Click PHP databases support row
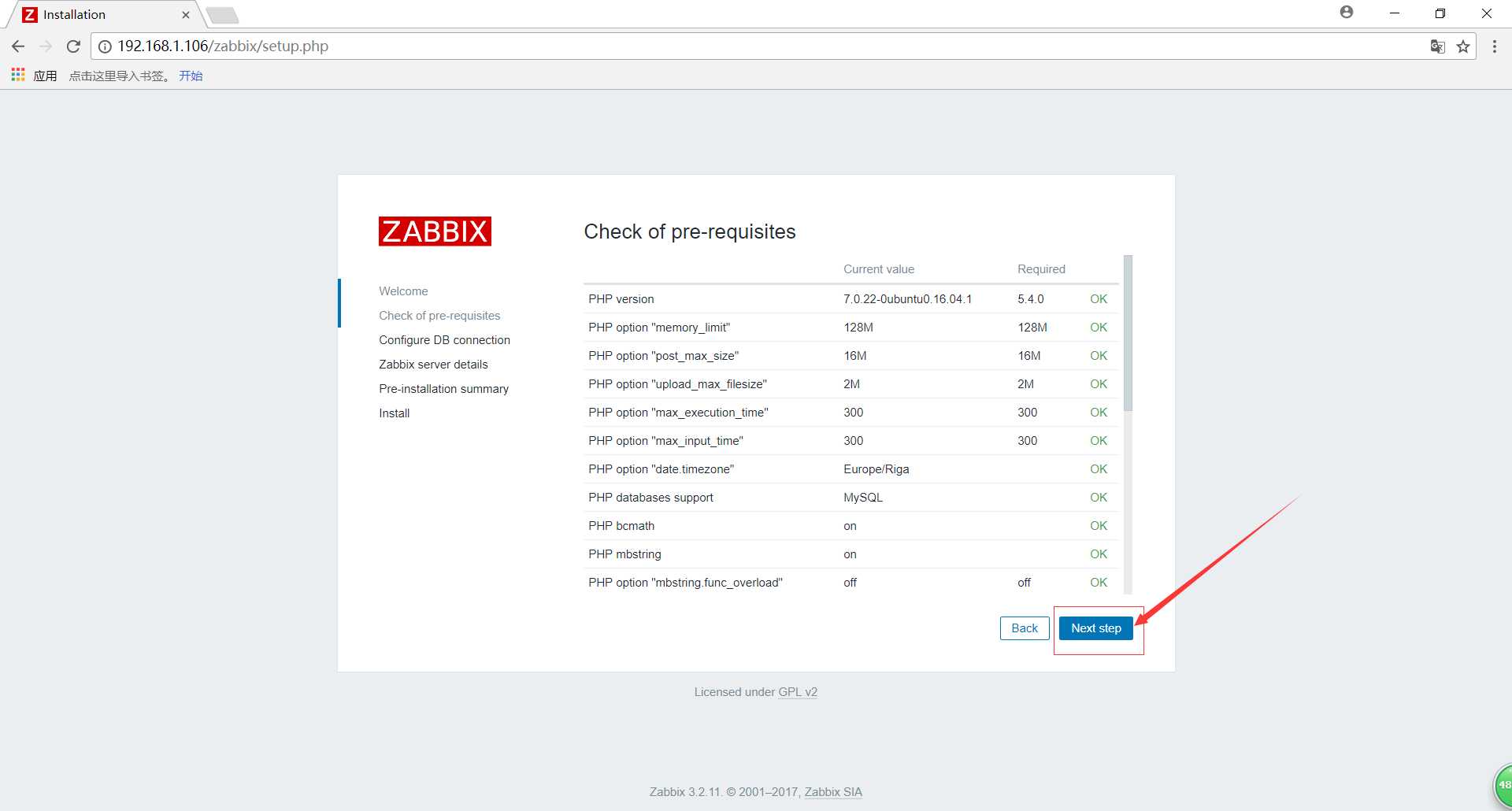This screenshot has width=1512, height=811. coord(850,498)
